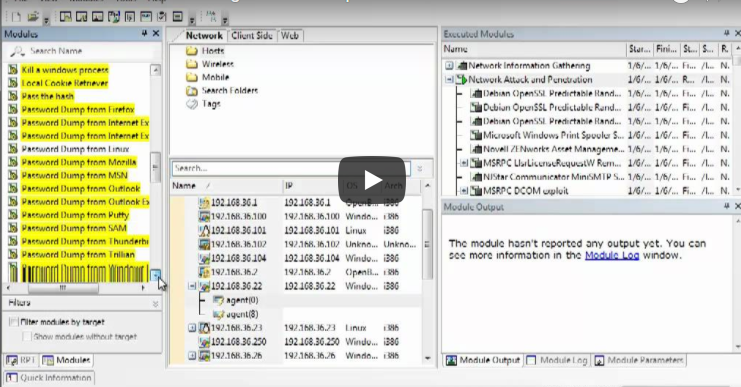Image resolution: width=741 pixels, height=387 pixels.
Task: Click the search magnifier icon in Modules
Action: 17,51
